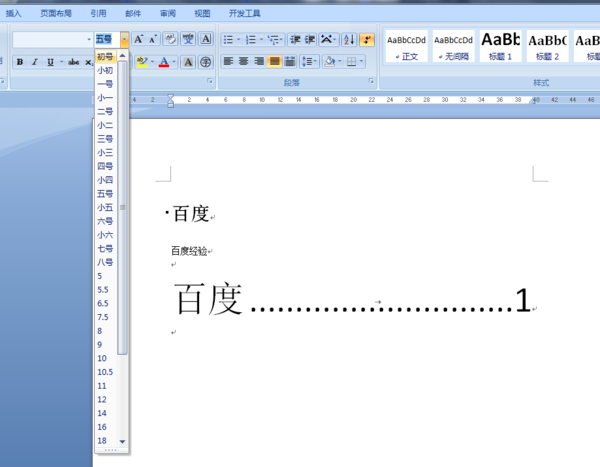Open the Numbering dropdown arrow

pyautogui.click(x=261, y=39)
